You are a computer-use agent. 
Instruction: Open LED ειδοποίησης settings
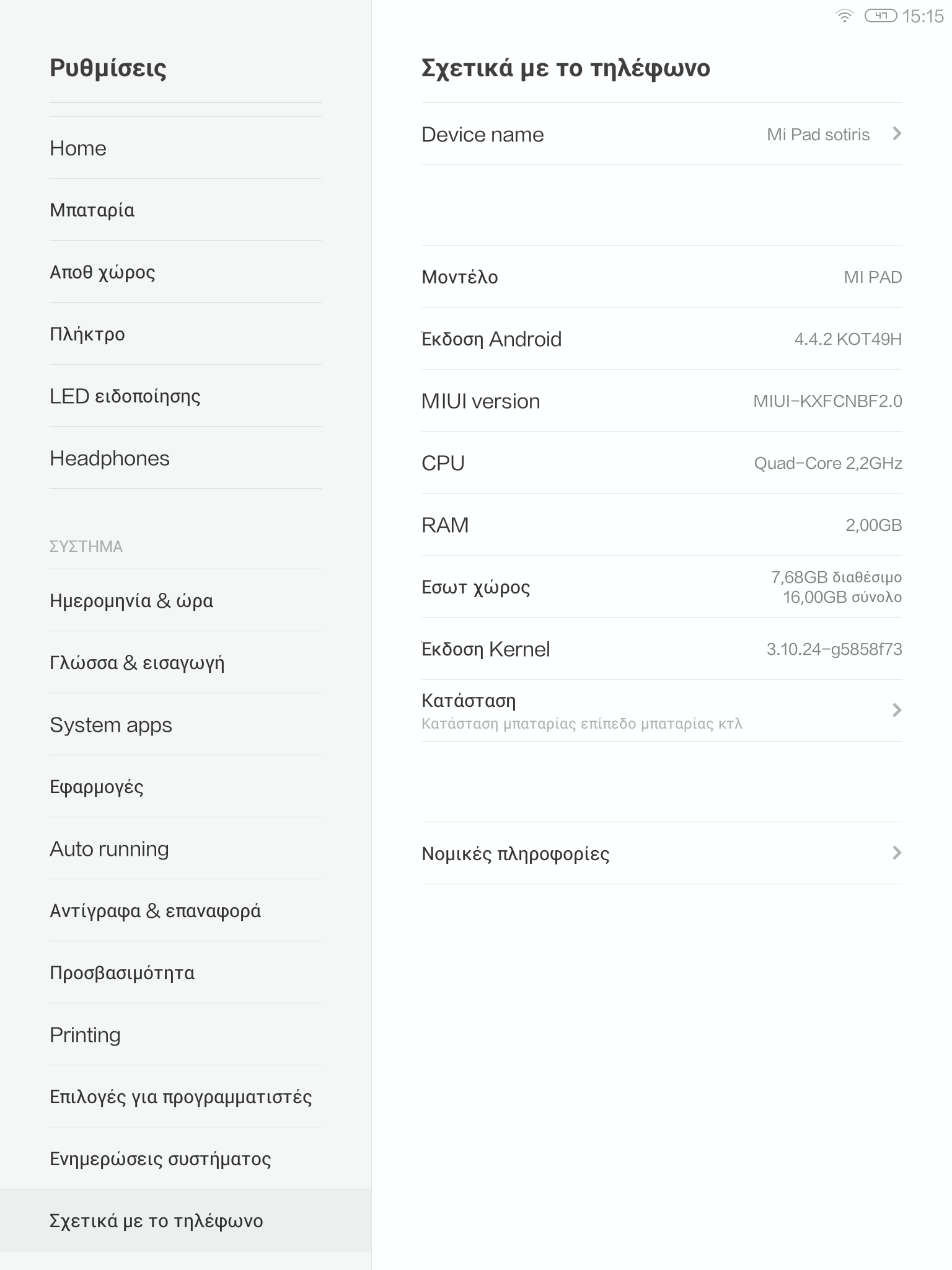tap(185, 396)
